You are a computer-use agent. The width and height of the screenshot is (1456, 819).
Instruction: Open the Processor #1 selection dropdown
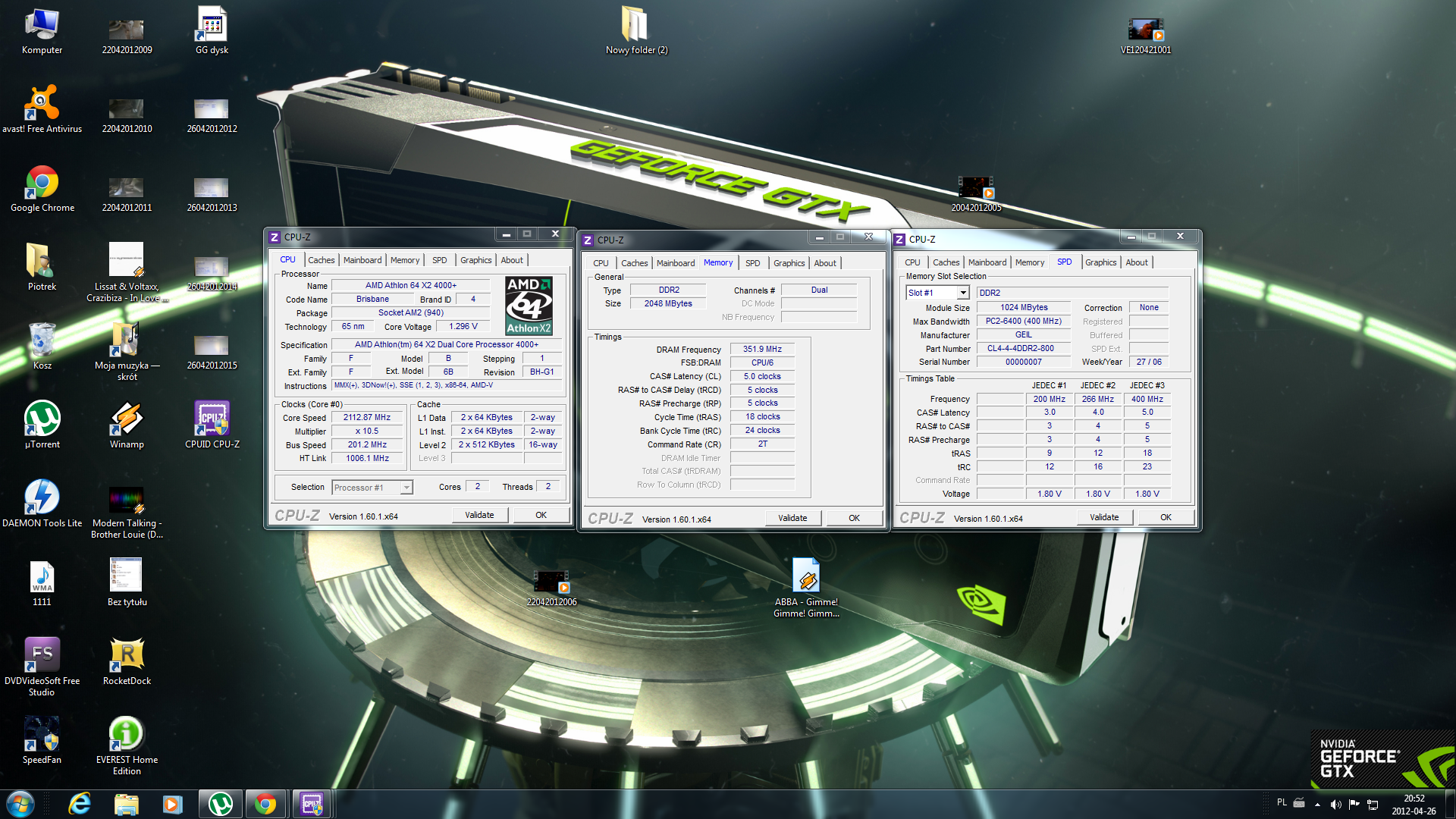pyautogui.click(x=406, y=488)
